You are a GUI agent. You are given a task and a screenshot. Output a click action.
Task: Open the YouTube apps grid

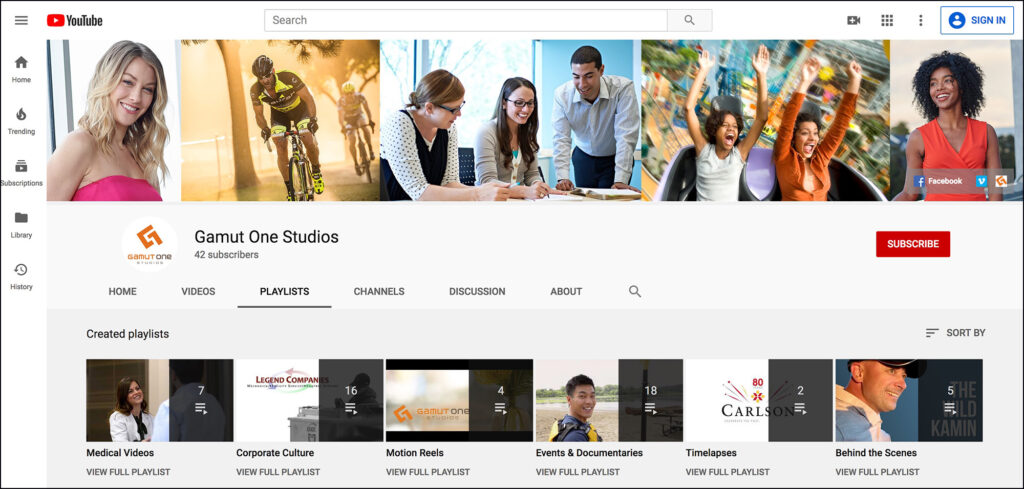pos(887,20)
